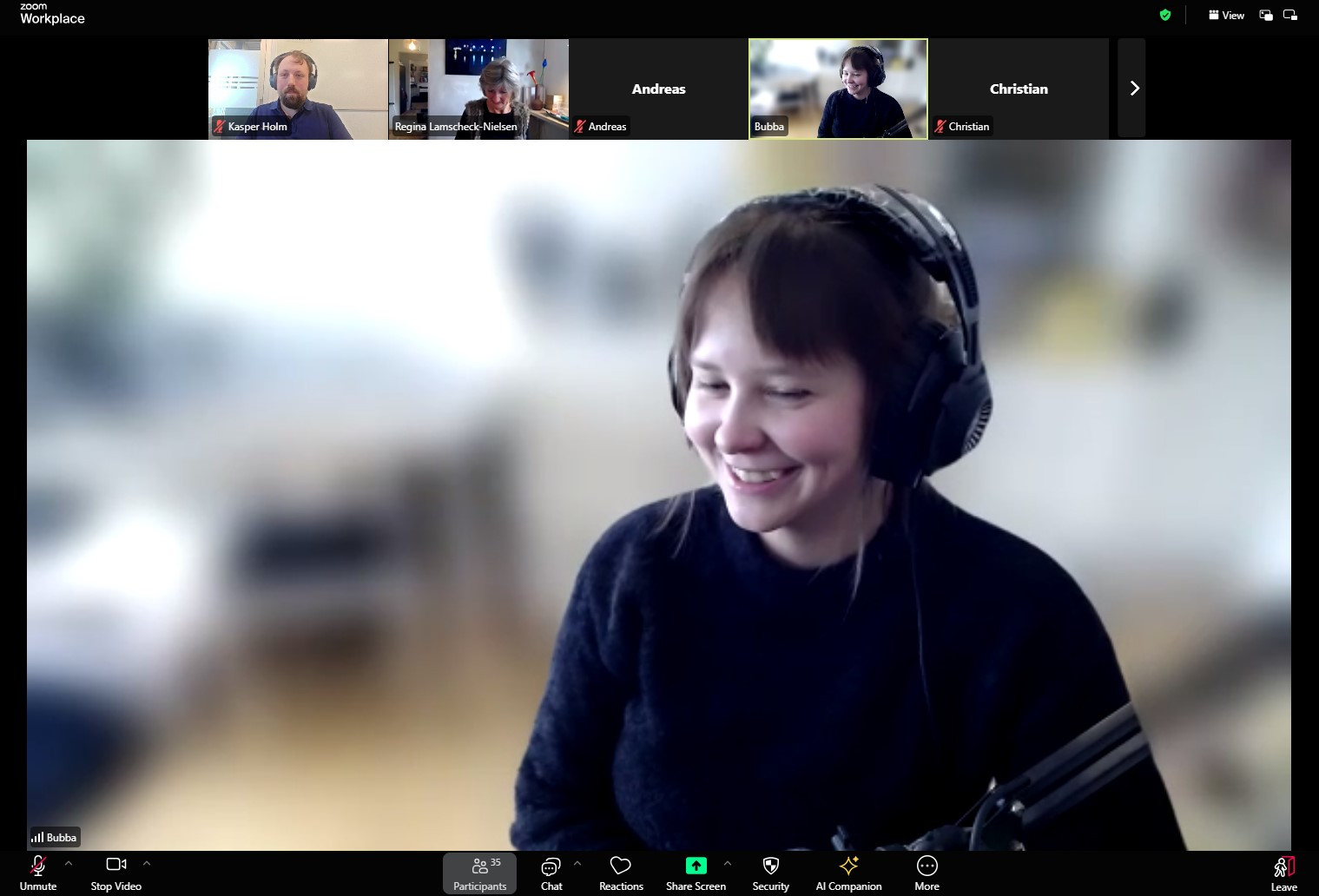The width and height of the screenshot is (1319, 896).
Task: Launch the AI Companion
Action: coord(848,873)
